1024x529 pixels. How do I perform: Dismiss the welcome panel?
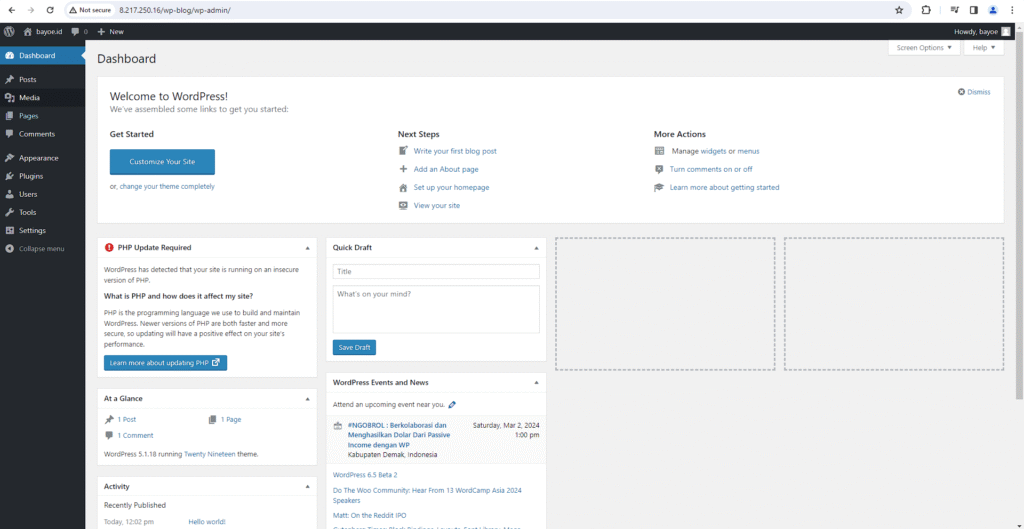[974, 92]
